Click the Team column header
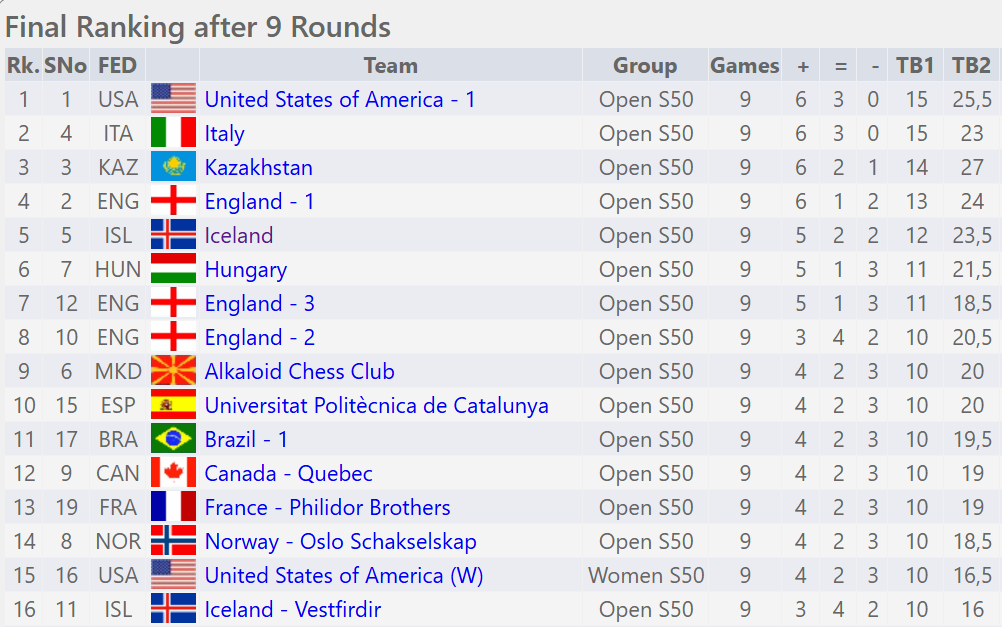This screenshot has height=627, width=1002. [x=390, y=66]
